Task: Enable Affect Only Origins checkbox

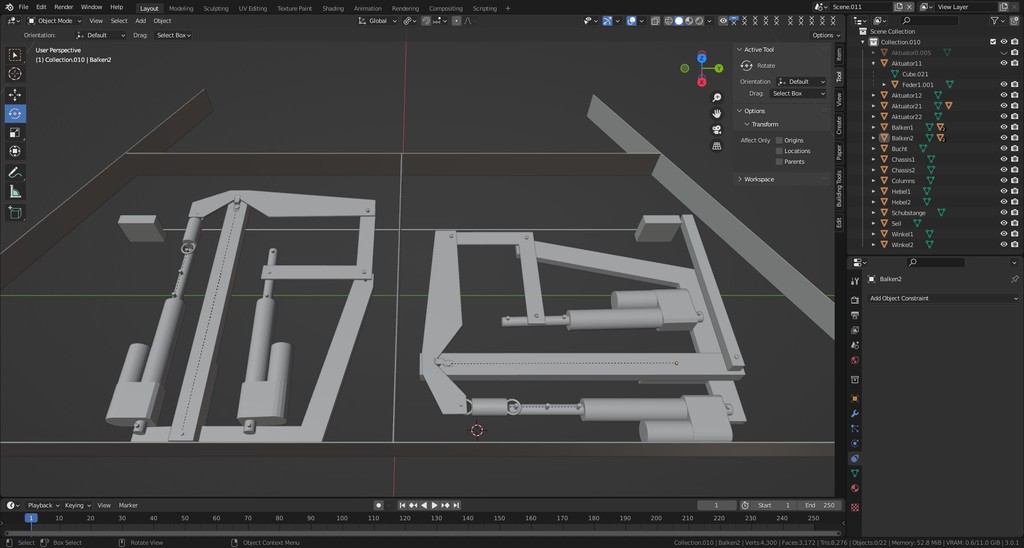Action: (779, 140)
